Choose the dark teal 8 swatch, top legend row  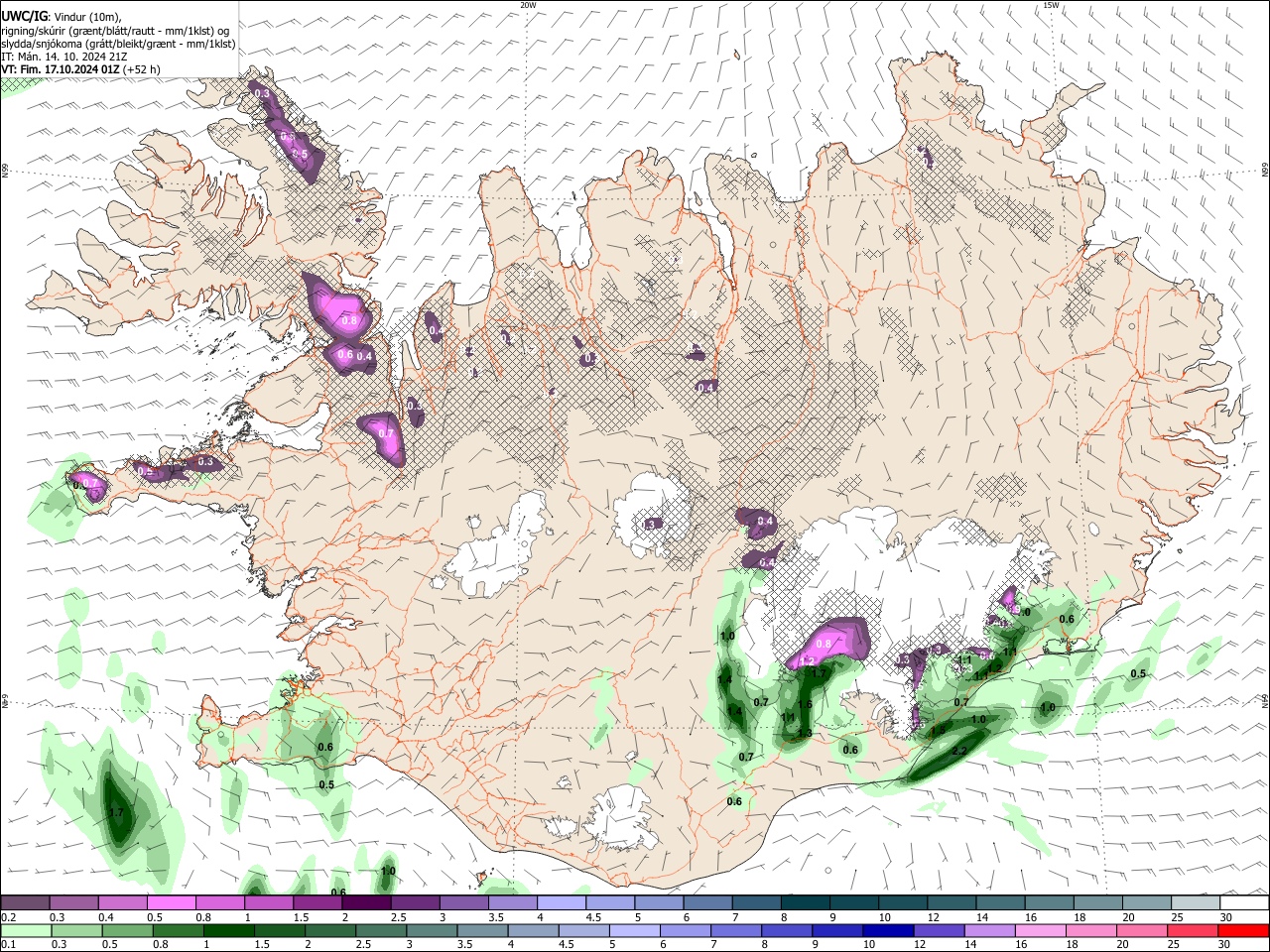806,902
